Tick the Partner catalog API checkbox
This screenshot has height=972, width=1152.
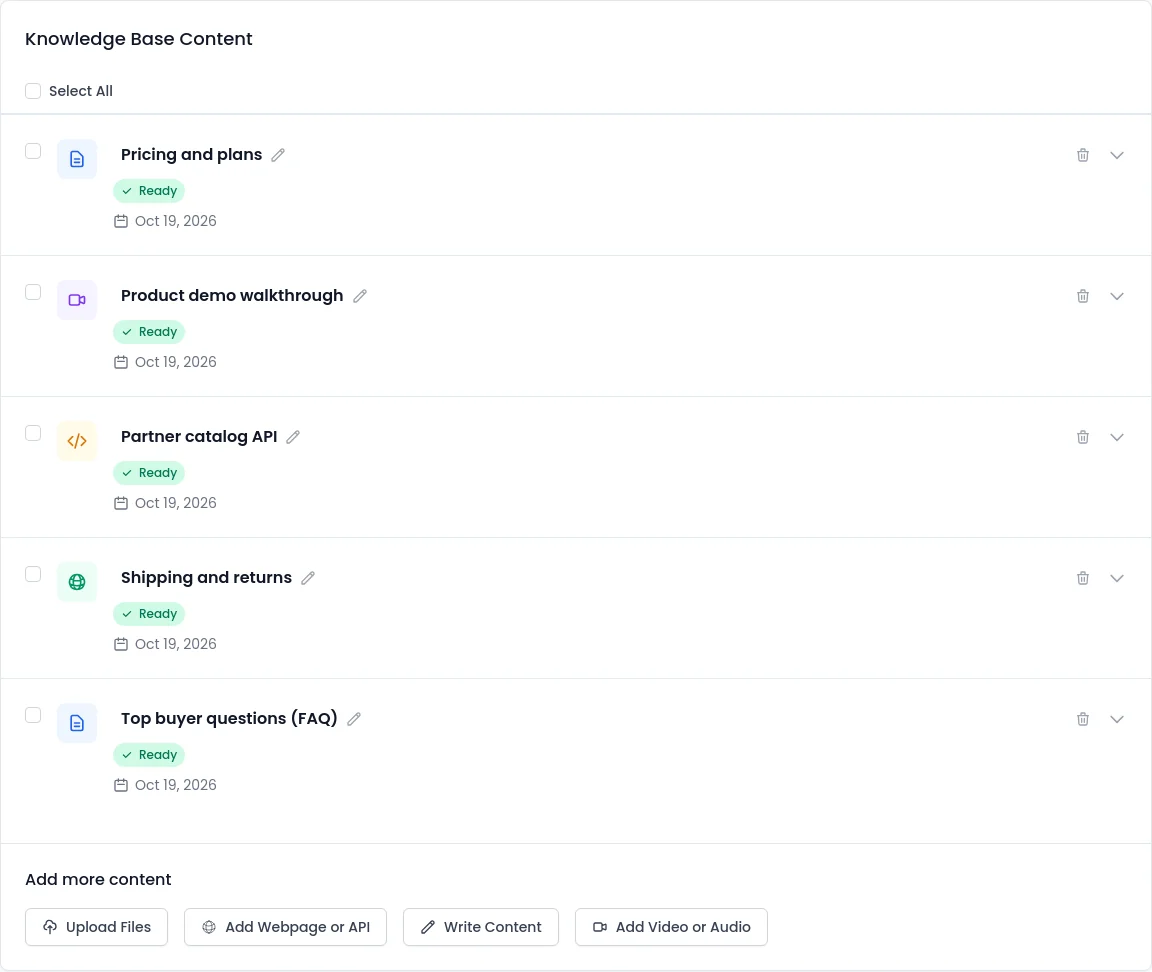point(33,433)
